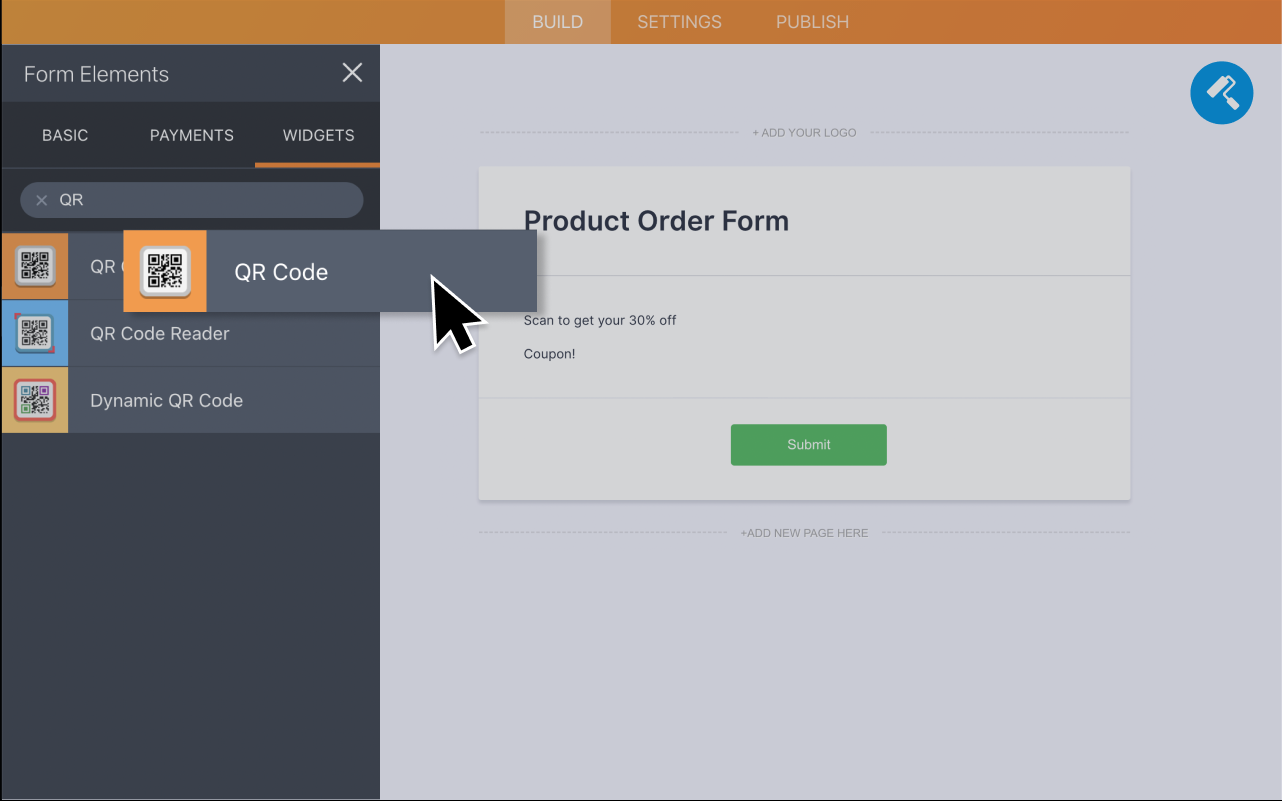Screen dimensions: 1282x801
Task: Click ADD NEW PAGE HERE
Action: (x=804, y=533)
